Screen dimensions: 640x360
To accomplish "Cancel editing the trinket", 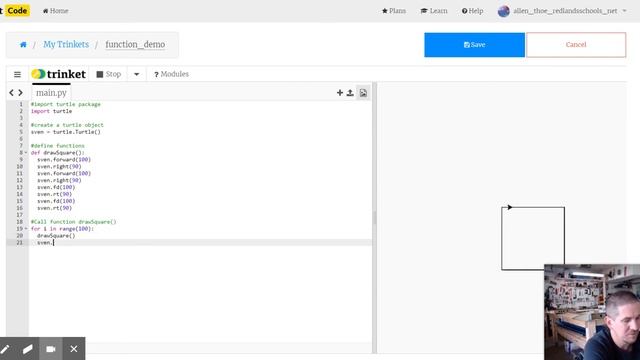I will [x=576, y=45].
